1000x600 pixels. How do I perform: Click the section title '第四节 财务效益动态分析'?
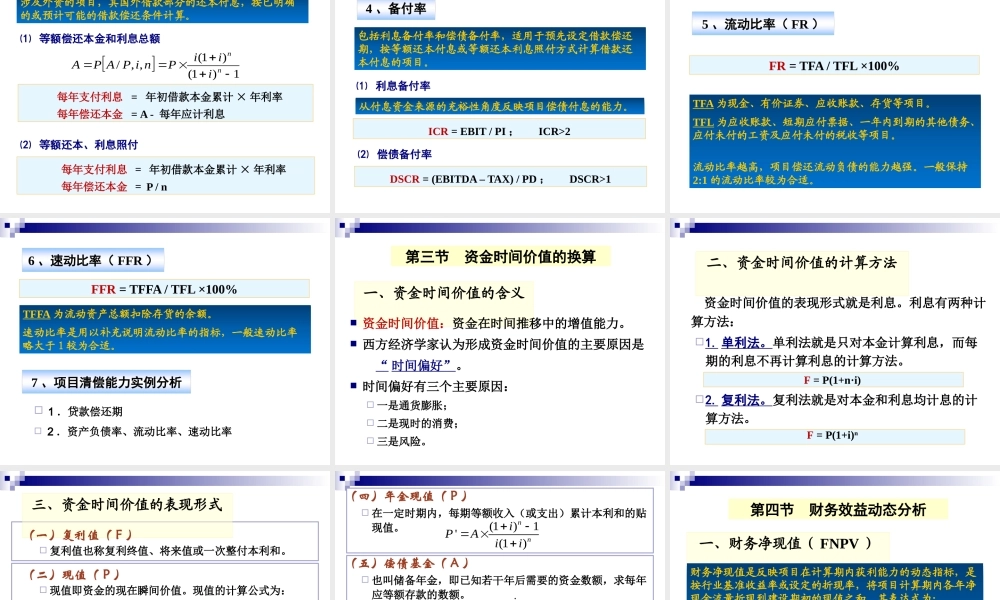point(838,509)
